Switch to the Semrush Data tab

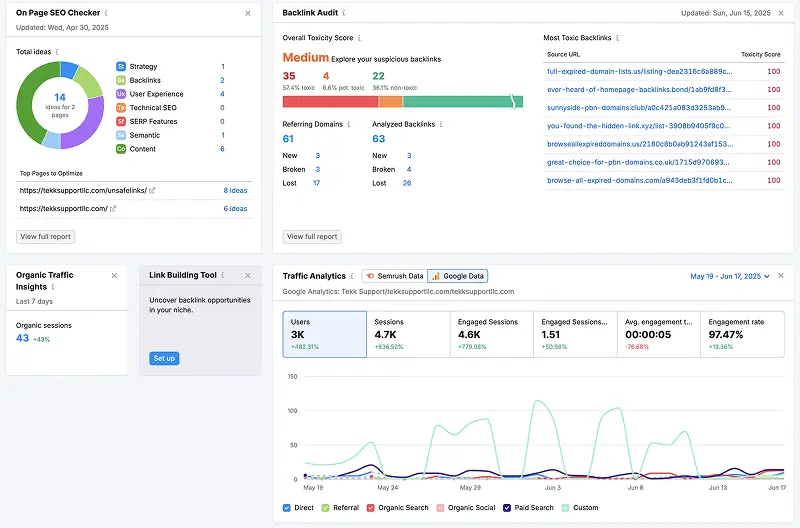click(394, 276)
